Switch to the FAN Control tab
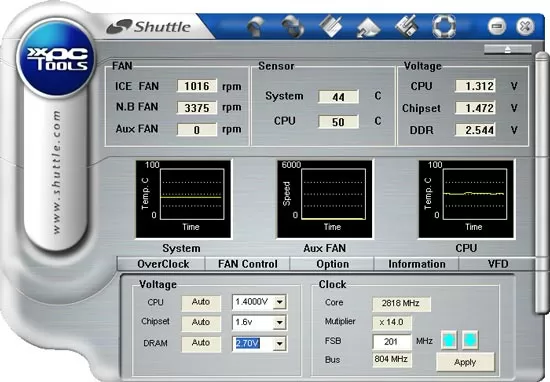550x382 pixels. click(x=248, y=264)
